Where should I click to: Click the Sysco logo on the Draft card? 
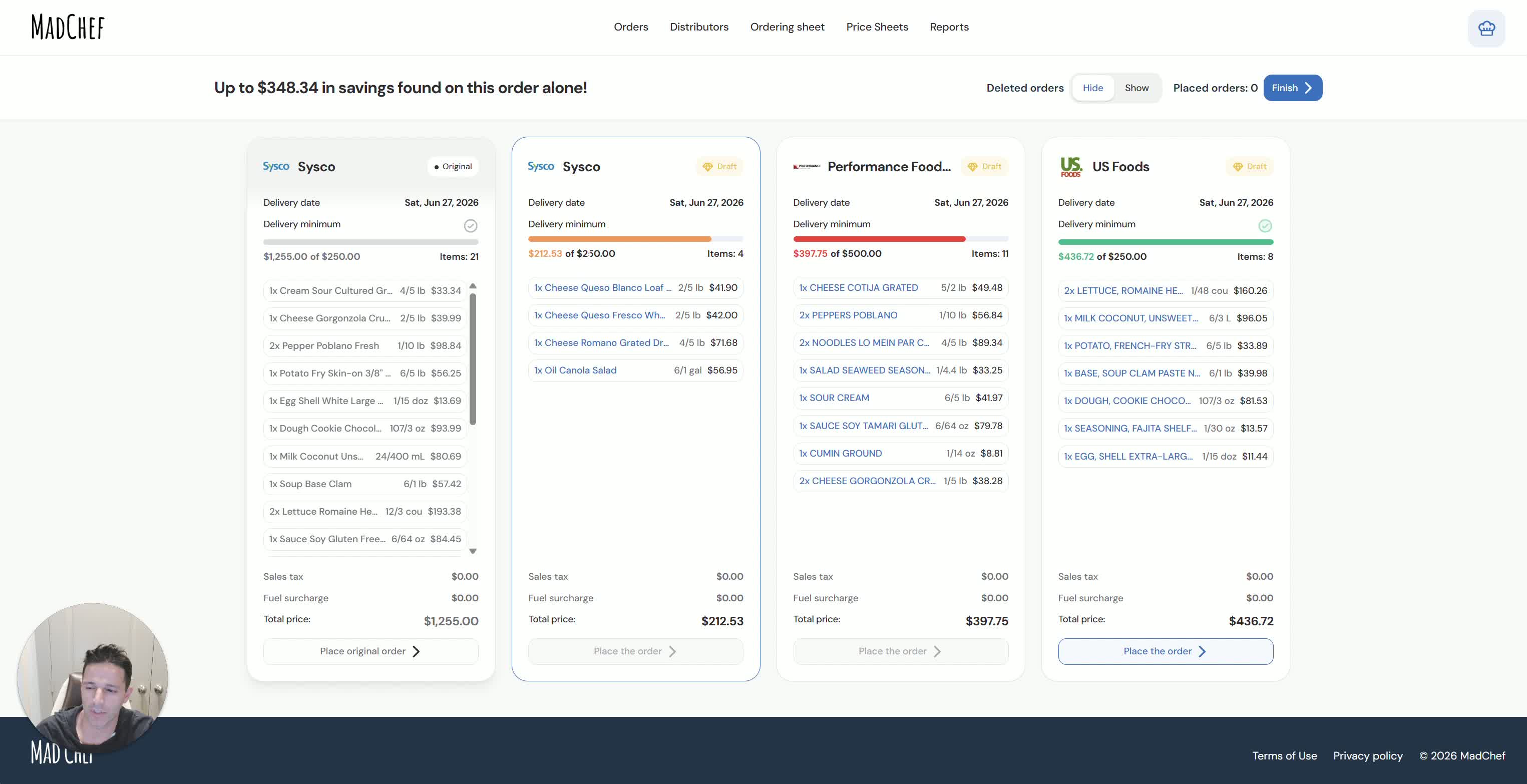tap(541, 167)
